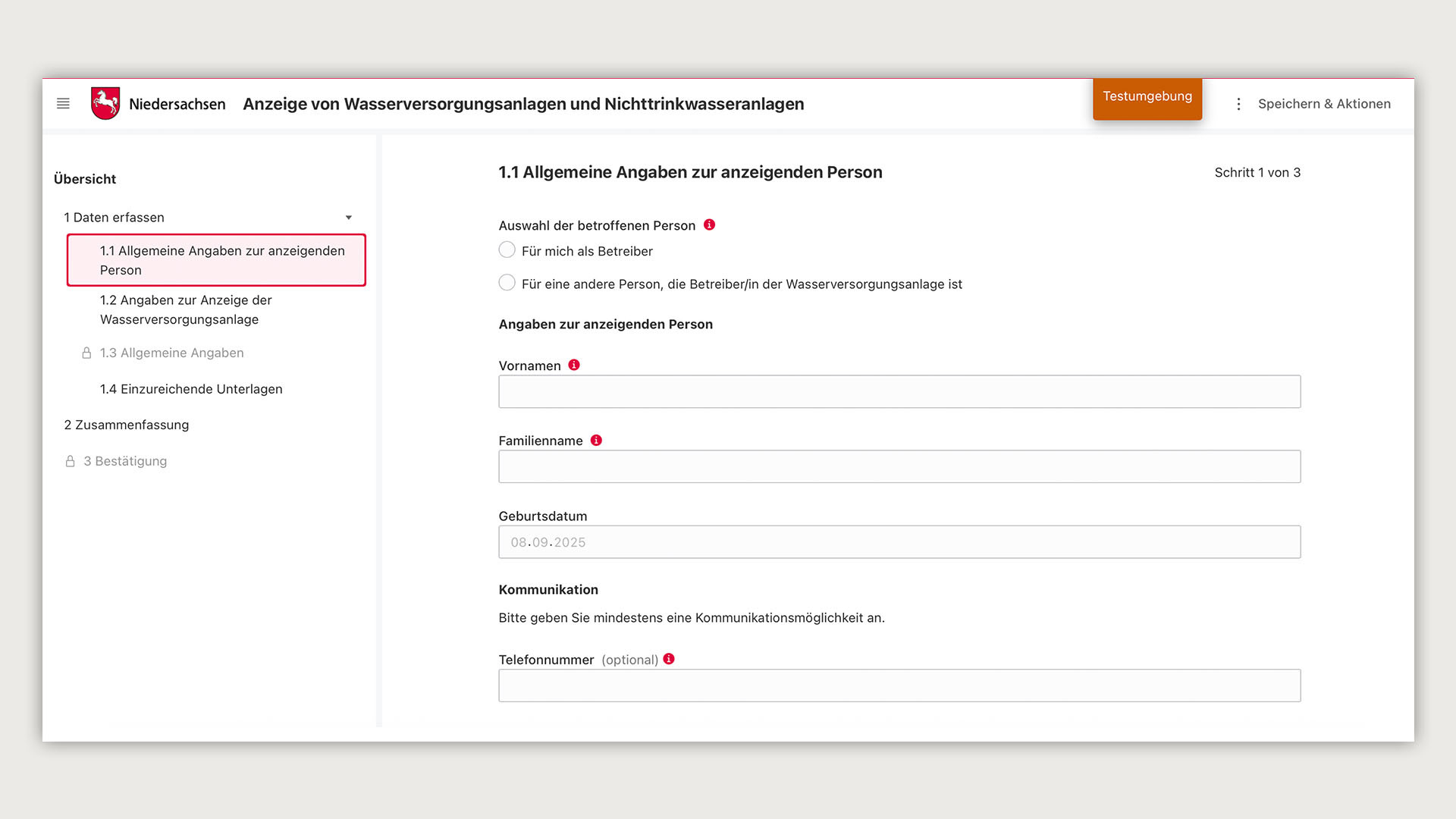Show Telefonnummer field info icon
This screenshot has width=1456, height=819.
click(669, 659)
